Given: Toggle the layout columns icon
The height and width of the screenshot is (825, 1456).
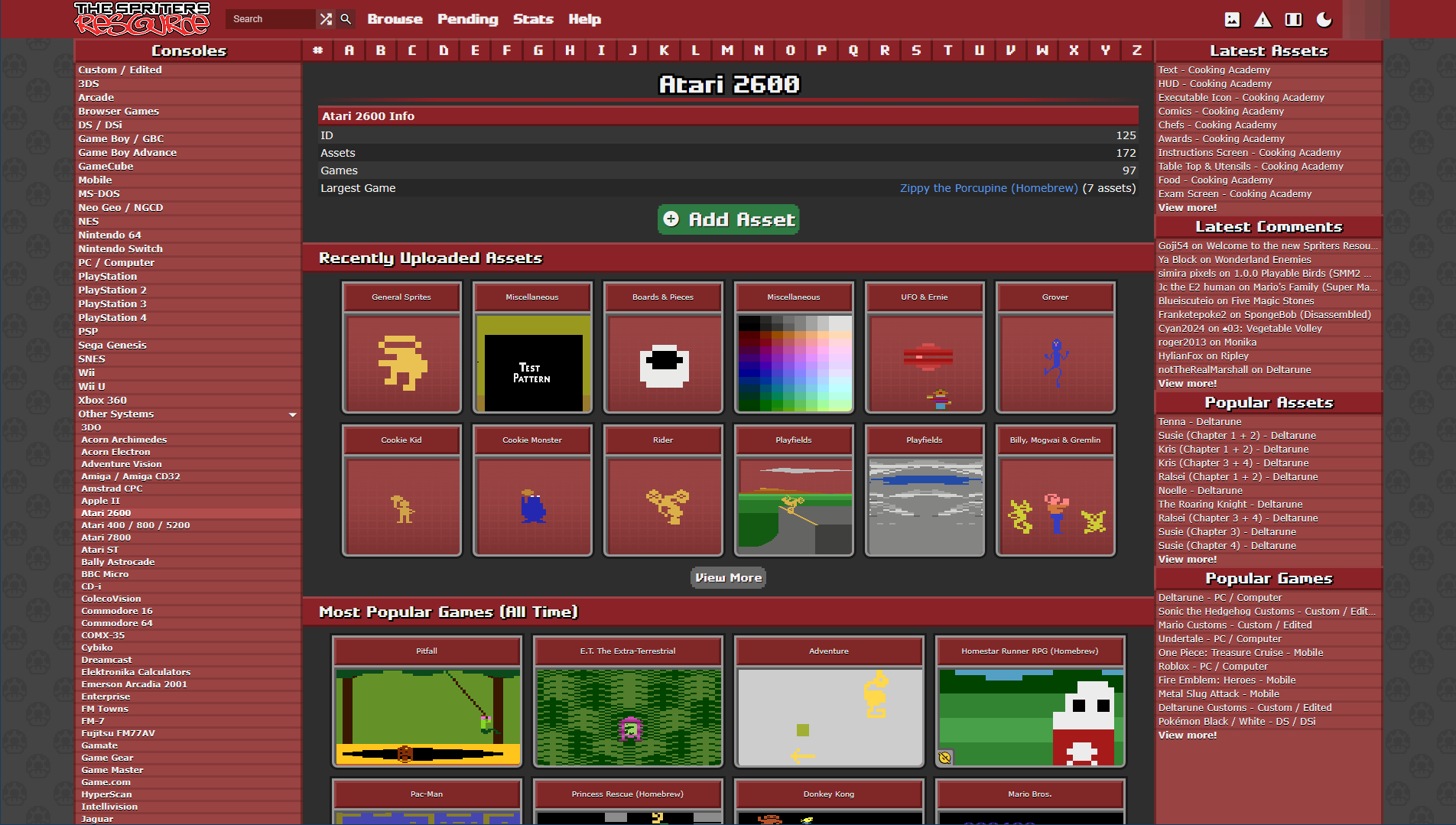Looking at the screenshot, I should point(1293,20).
